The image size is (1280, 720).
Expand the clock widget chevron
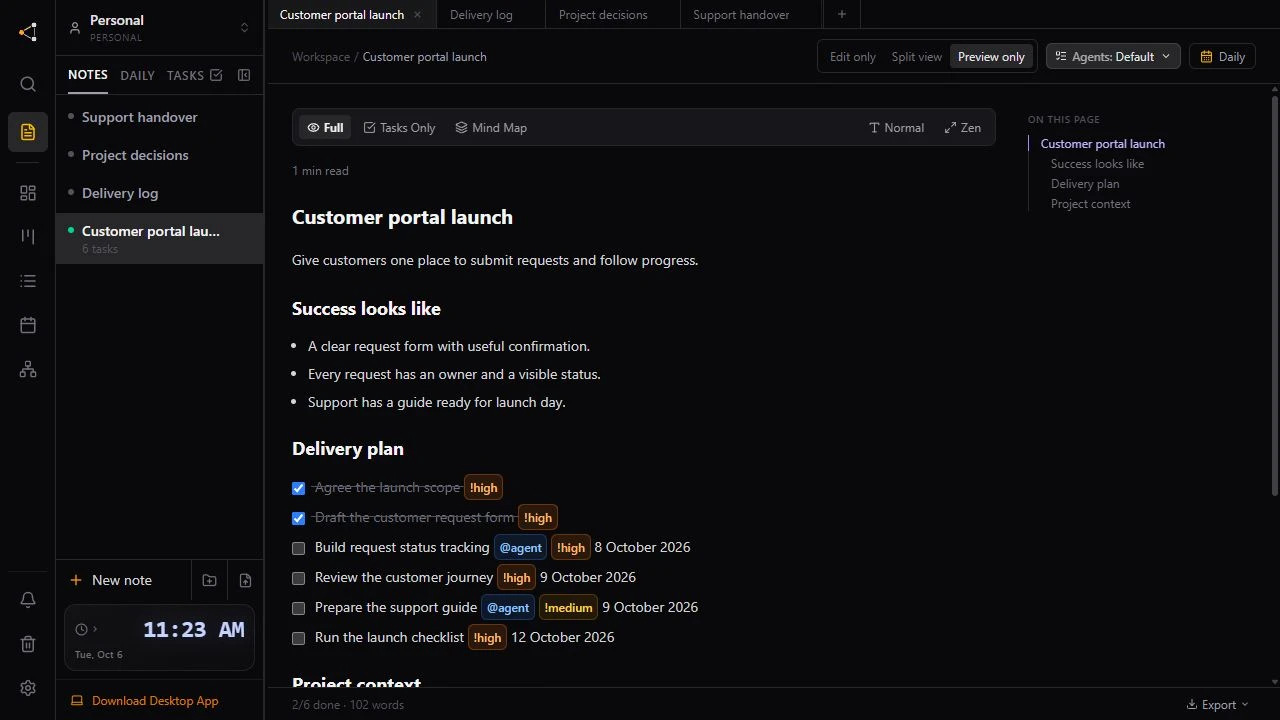pos(95,629)
